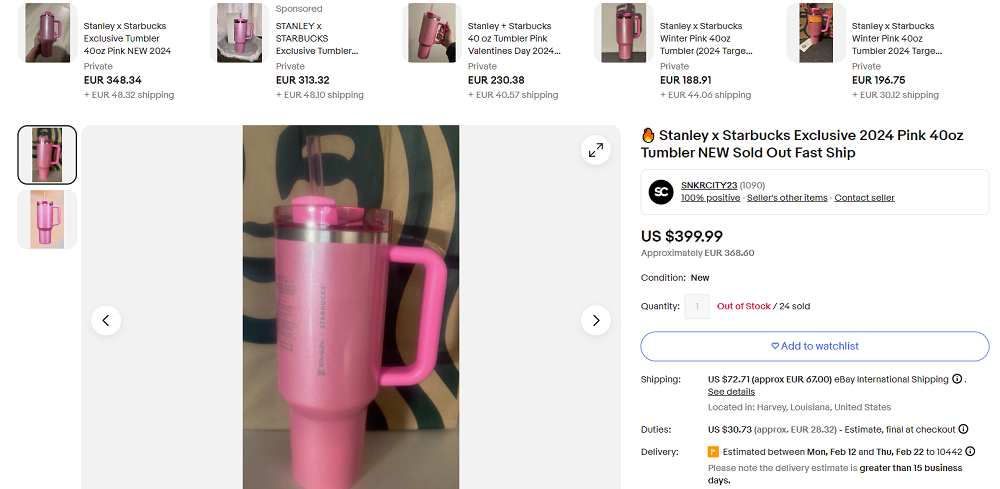Select the first tumbler thumbnail

pyautogui.click(x=47, y=155)
